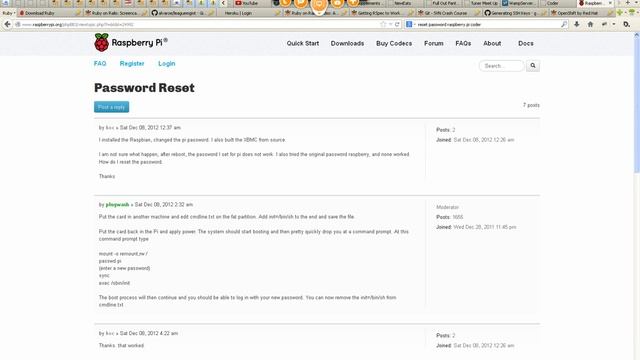Click the browser search bar magnifier icon
Viewport: 640px width, 360px height.
pyautogui.click(x=564, y=24)
